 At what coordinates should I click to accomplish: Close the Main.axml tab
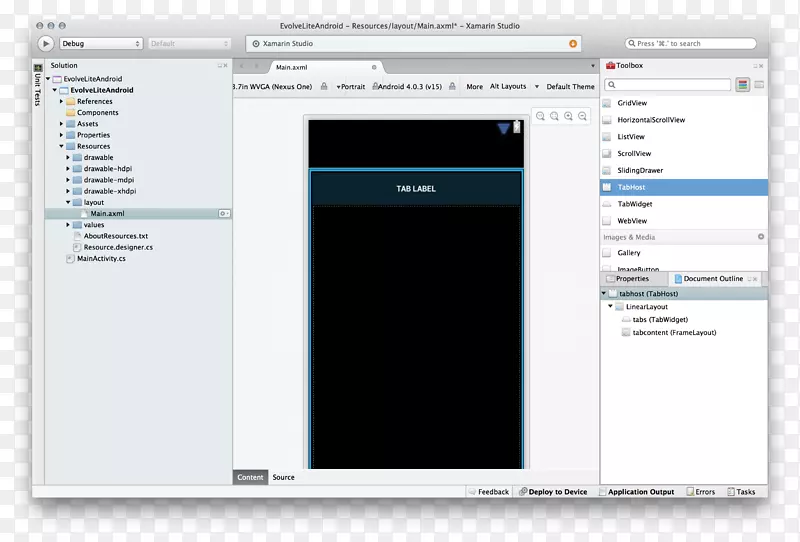[374, 67]
